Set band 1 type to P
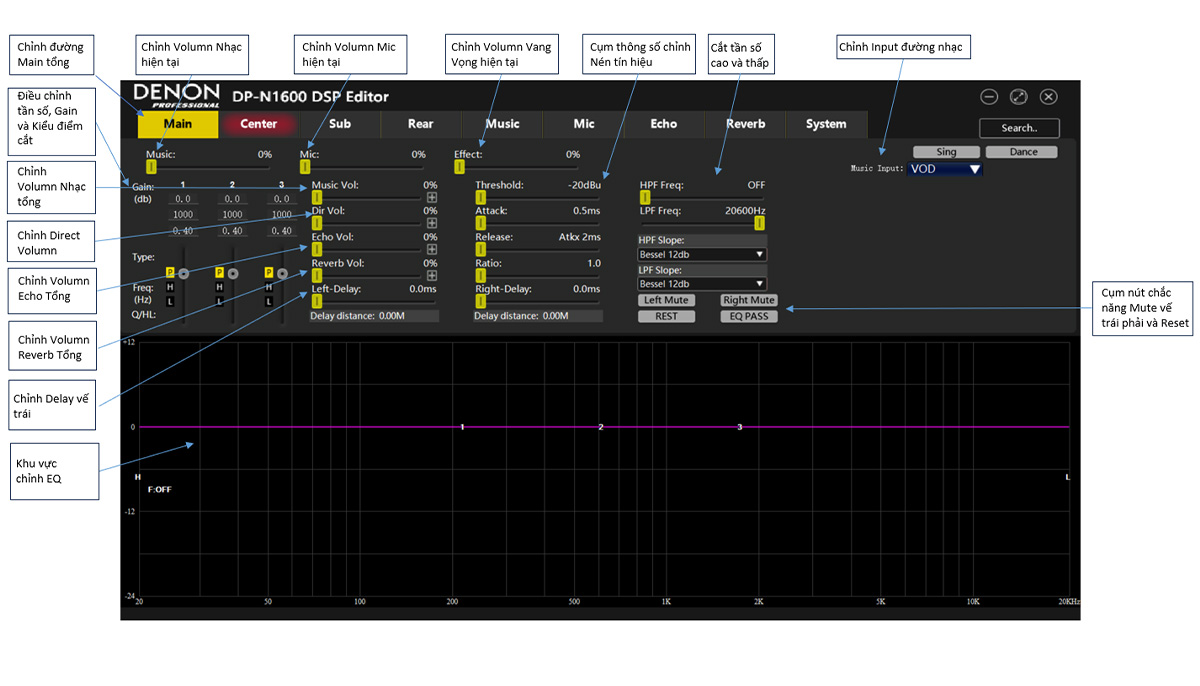The image size is (1200, 686). point(170,272)
